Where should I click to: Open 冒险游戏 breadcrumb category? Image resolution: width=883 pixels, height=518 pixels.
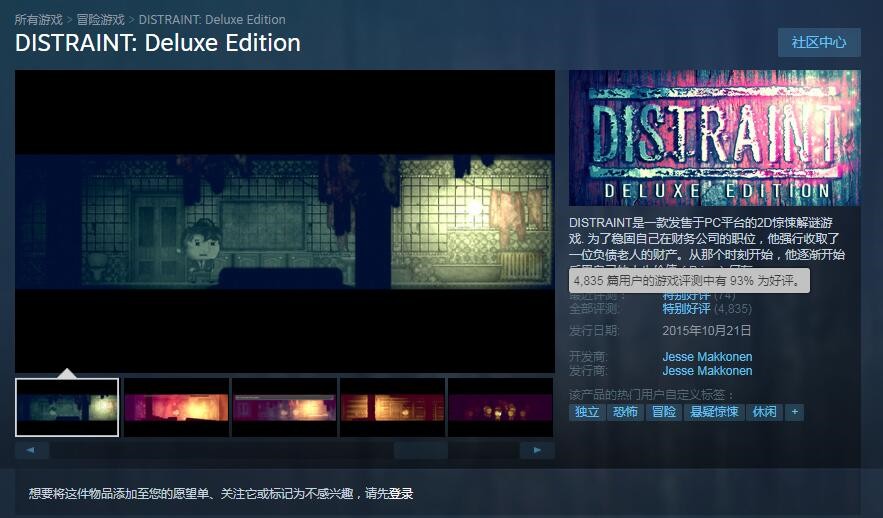pyautogui.click(x=100, y=20)
